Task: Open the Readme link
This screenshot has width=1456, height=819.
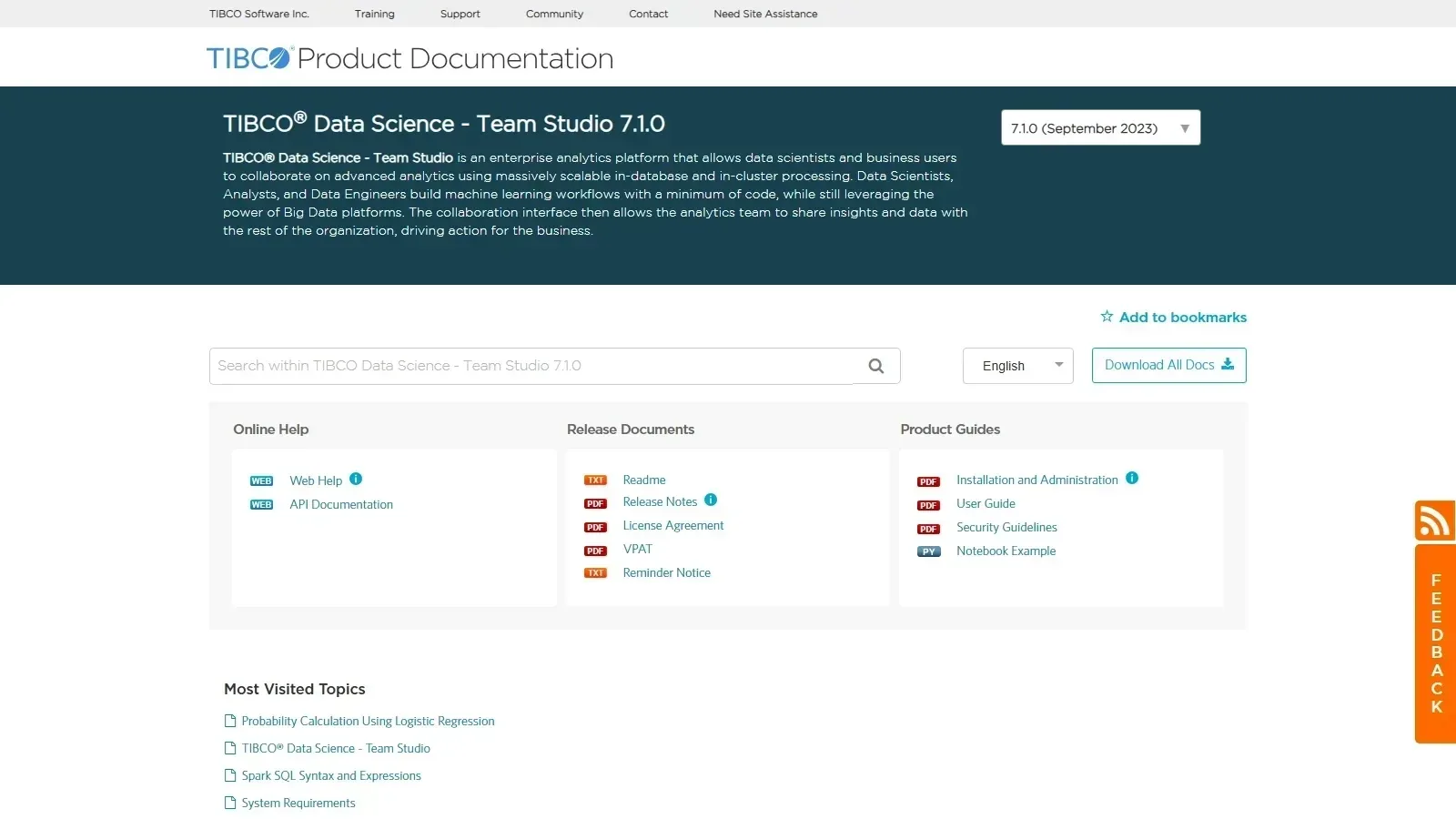Action: 644,480
